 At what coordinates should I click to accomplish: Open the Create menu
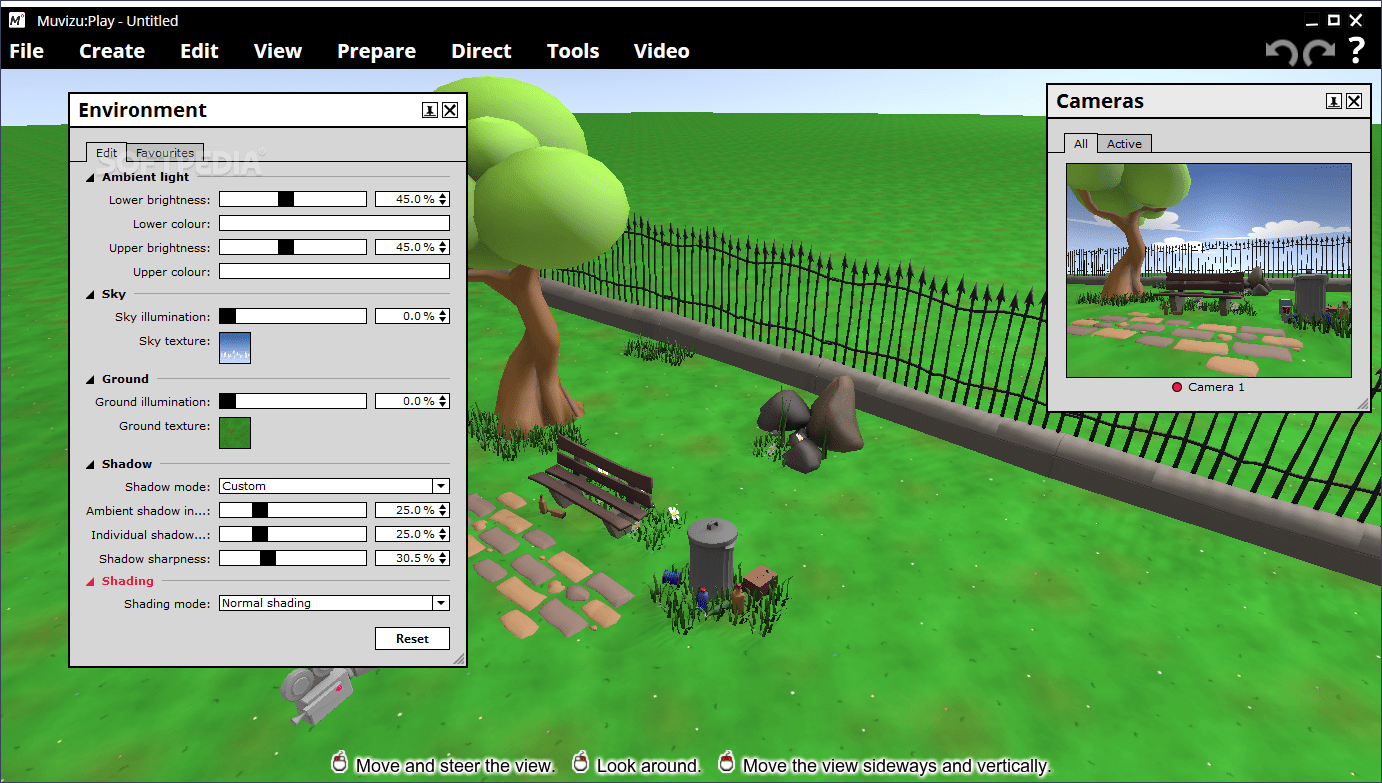tap(112, 51)
